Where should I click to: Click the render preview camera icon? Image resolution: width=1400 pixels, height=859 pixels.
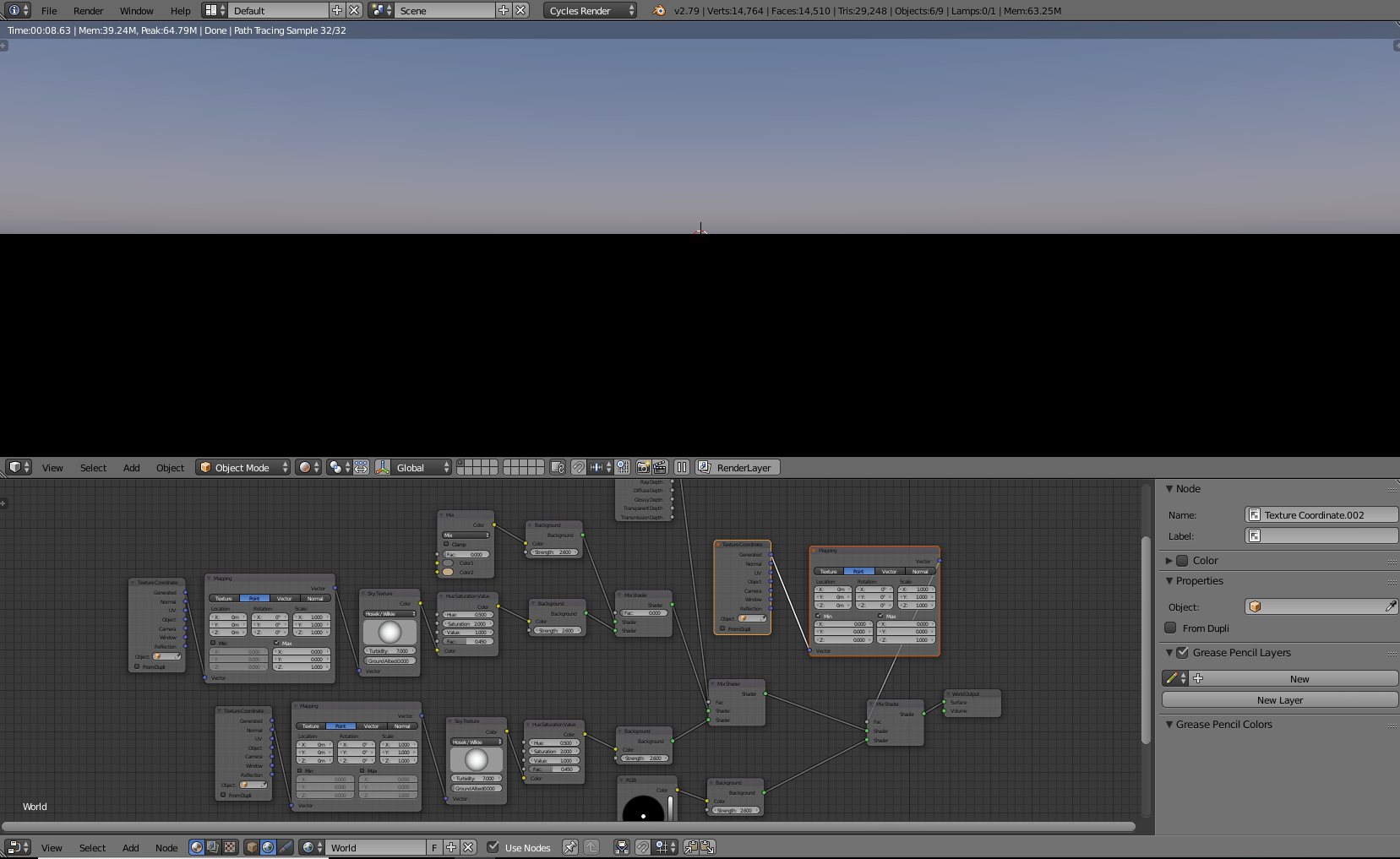(x=643, y=467)
